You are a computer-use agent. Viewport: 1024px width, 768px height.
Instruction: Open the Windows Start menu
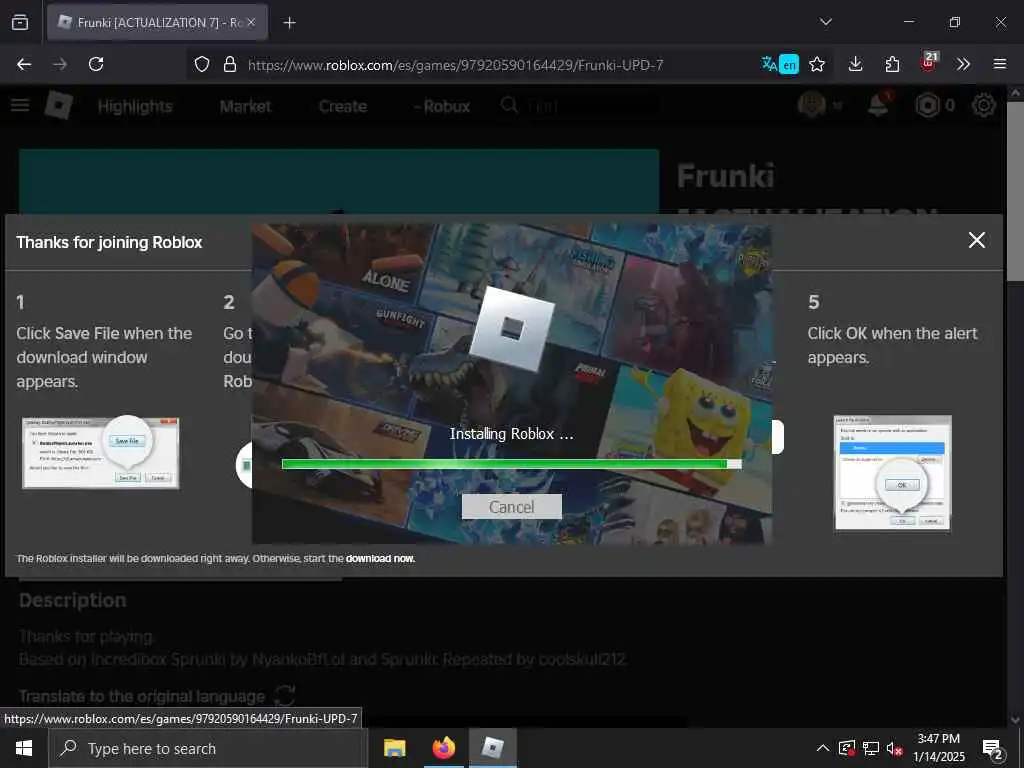[24, 748]
